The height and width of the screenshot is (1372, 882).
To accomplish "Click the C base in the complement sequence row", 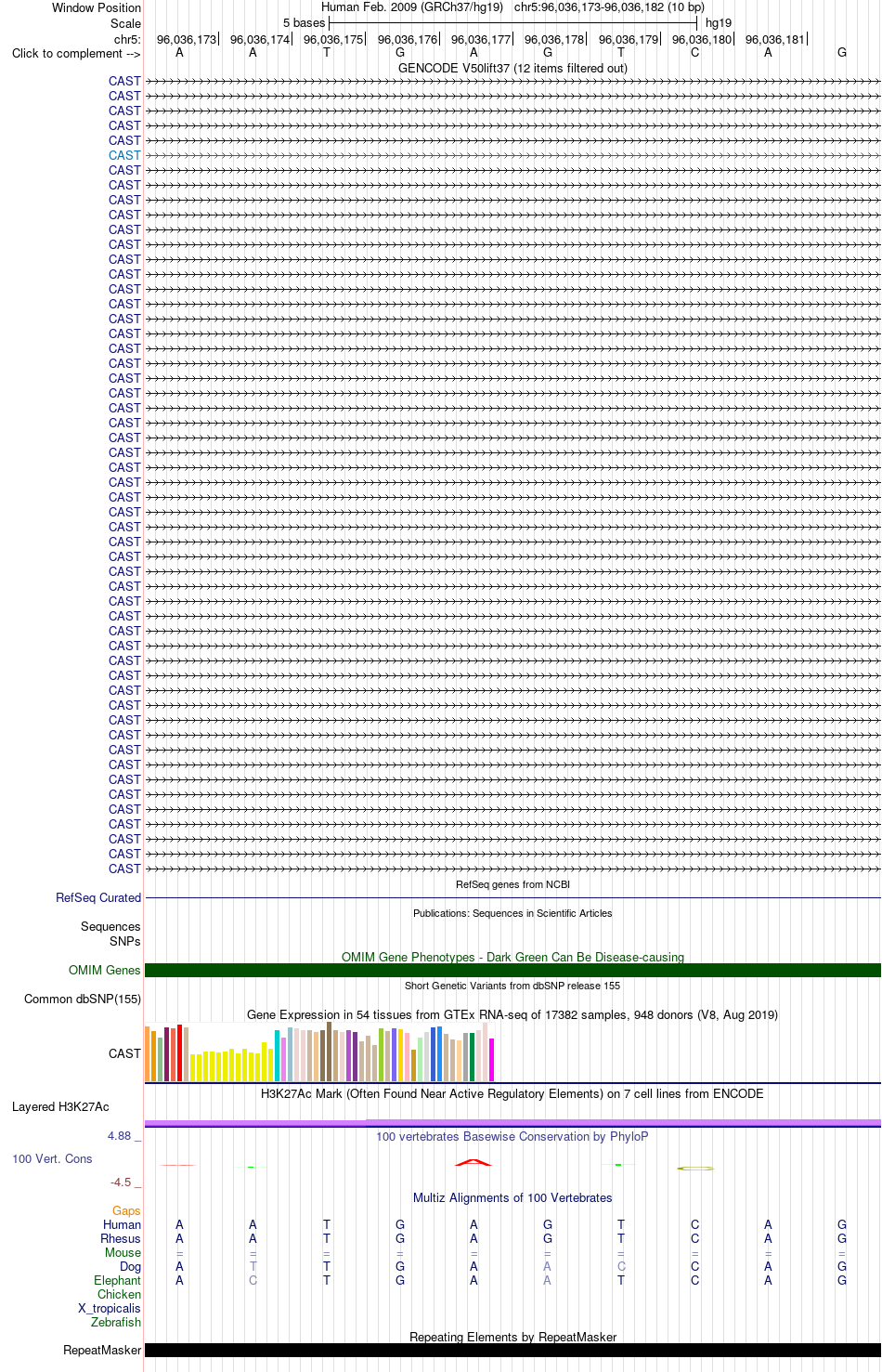I will click(x=694, y=52).
